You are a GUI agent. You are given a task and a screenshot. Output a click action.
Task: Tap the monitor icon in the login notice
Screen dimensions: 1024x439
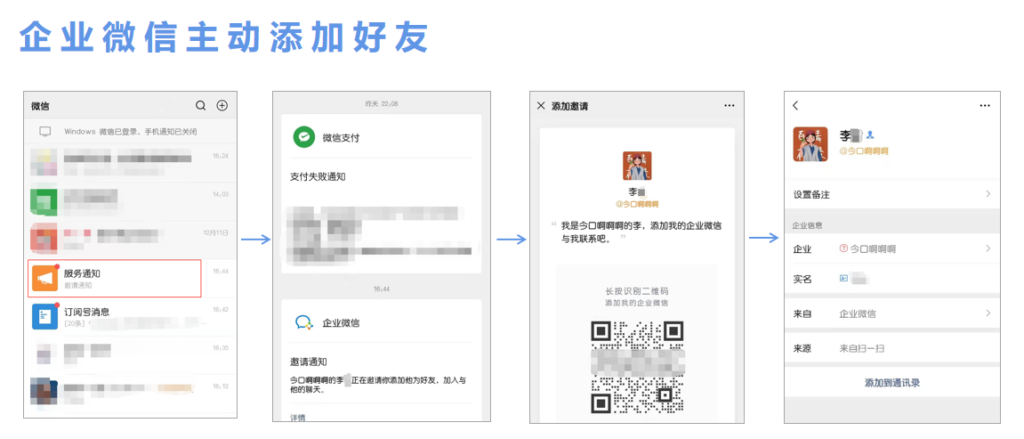[45, 131]
